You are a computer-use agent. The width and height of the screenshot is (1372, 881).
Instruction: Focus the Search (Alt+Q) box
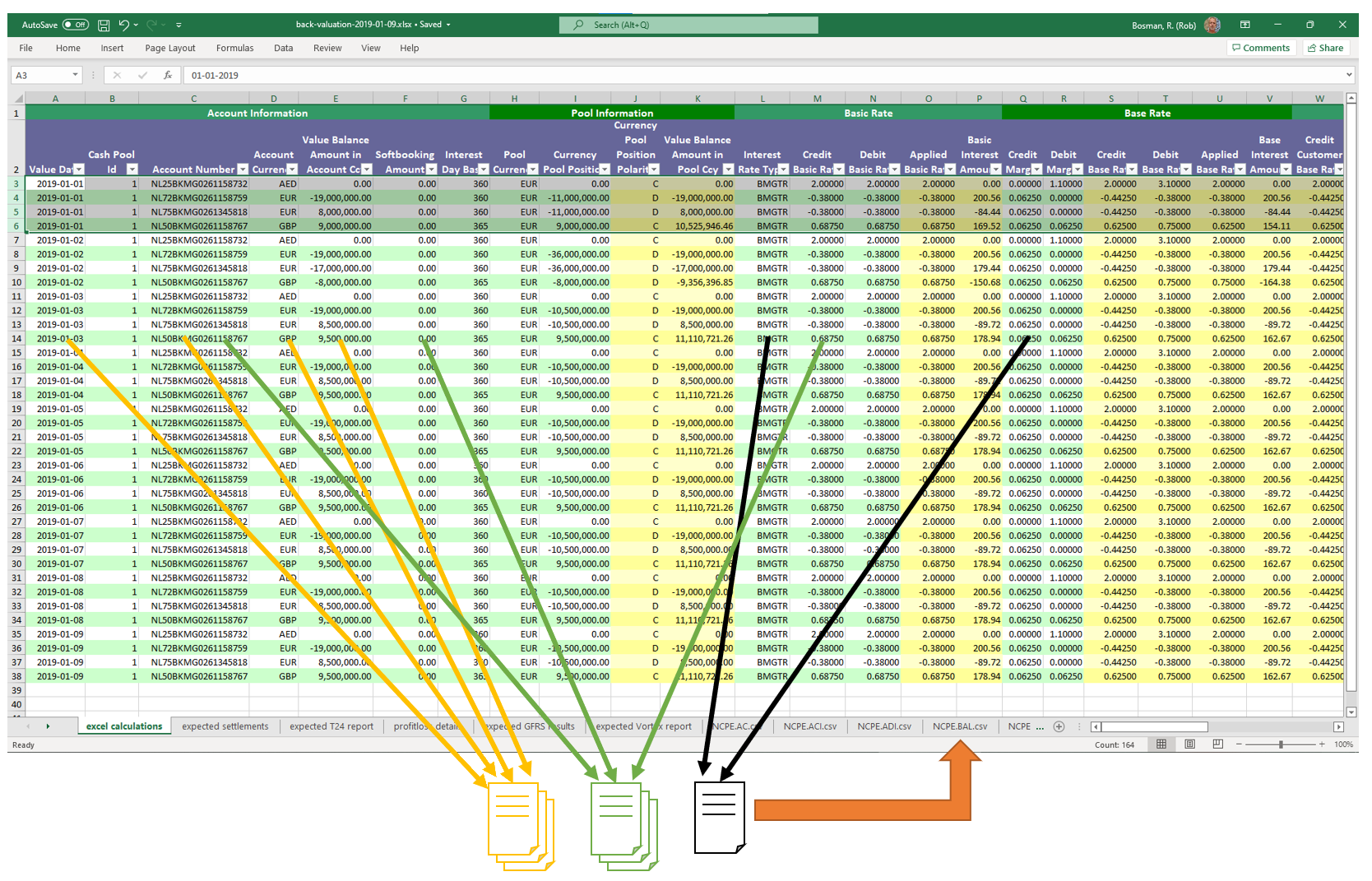click(688, 25)
